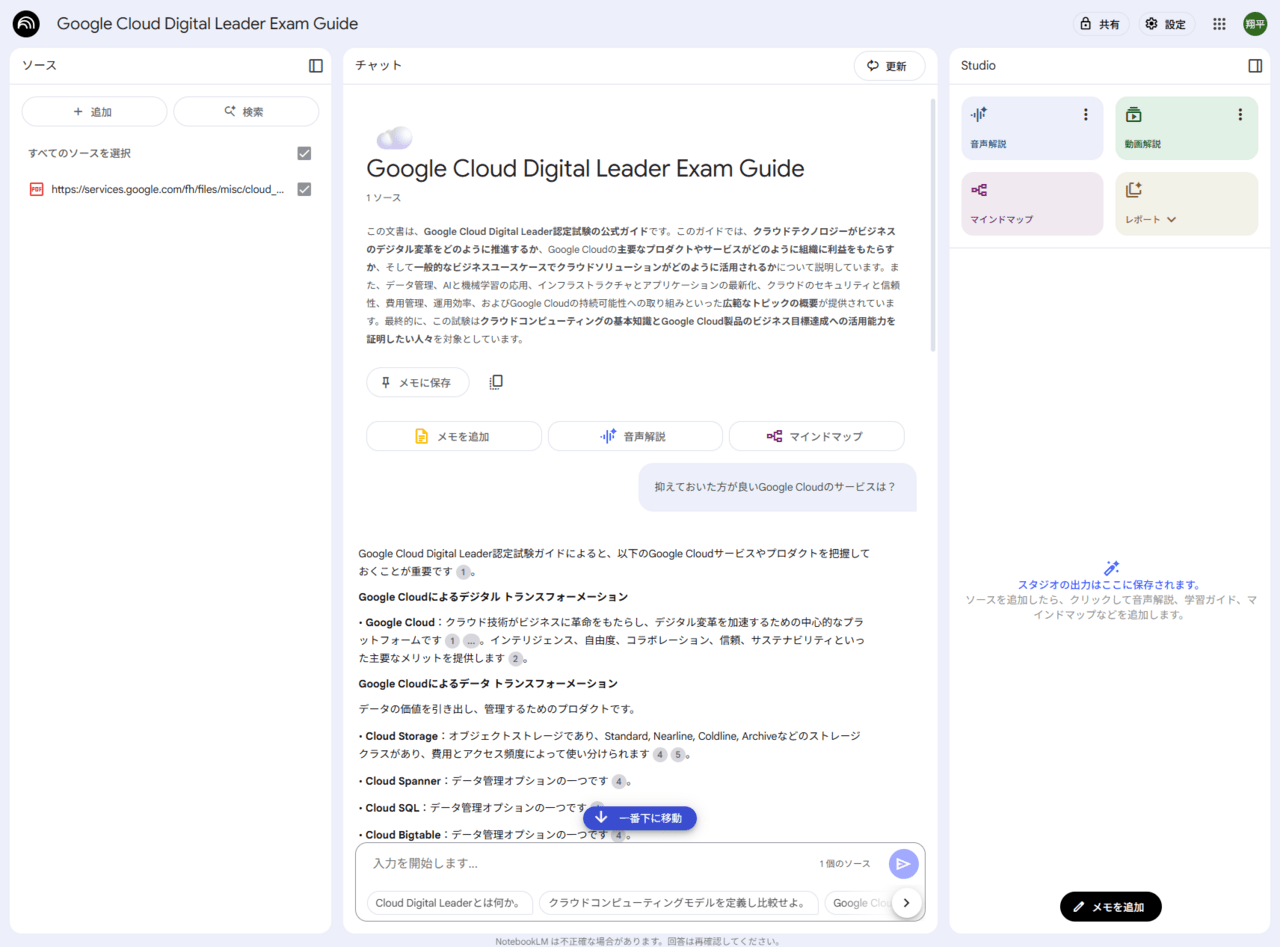Click the 共有 share button
Image resolution: width=1280 pixels, height=947 pixels.
click(1101, 24)
